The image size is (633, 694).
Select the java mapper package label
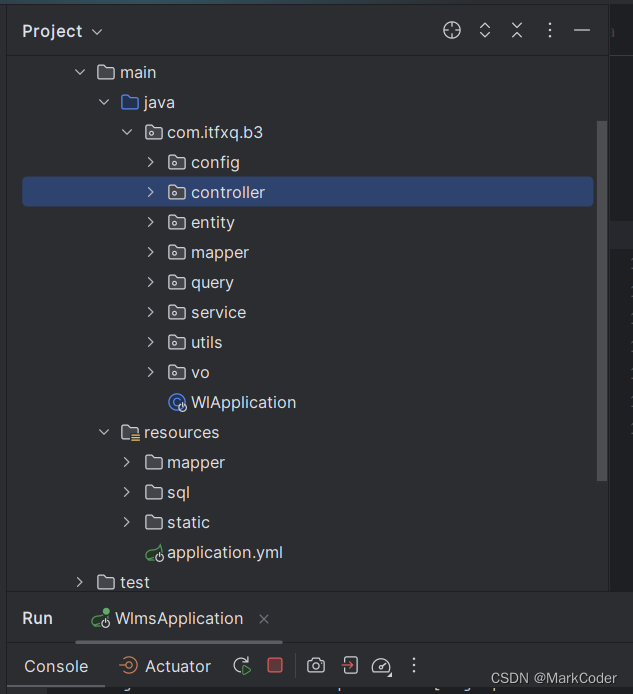tap(220, 253)
